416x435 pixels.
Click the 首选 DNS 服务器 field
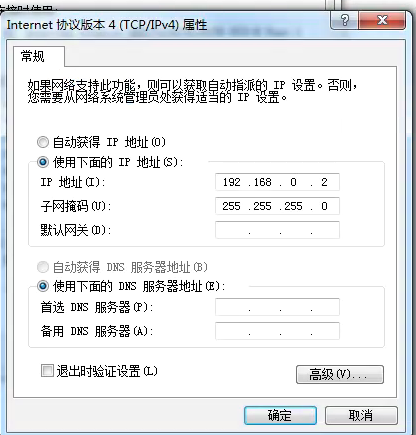tap(277, 307)
